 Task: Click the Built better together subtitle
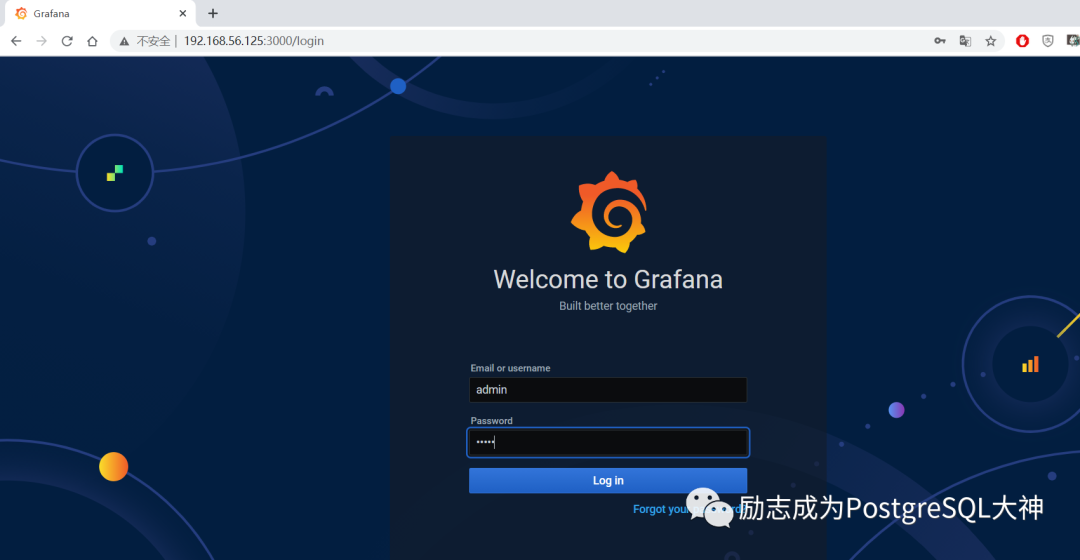pos(608,306)
